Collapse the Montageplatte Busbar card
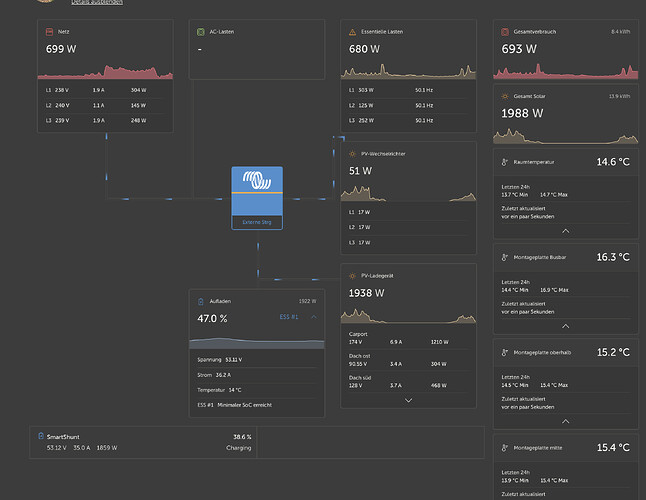The width and height of the screenshot is (646, 500). pyautogui.click(x=565, y=325)
